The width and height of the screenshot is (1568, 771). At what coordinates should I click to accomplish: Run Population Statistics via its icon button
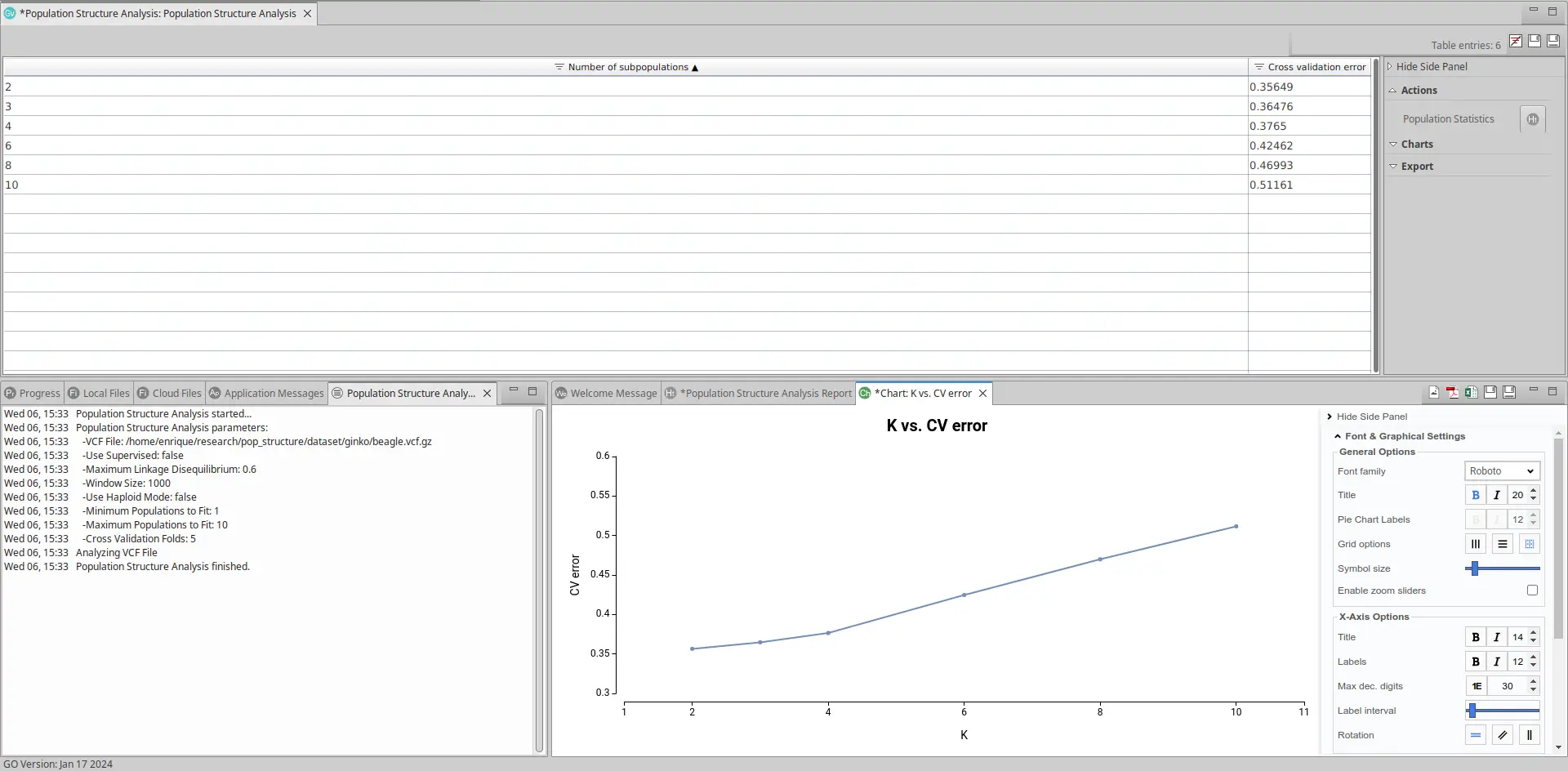point(1532,119)
